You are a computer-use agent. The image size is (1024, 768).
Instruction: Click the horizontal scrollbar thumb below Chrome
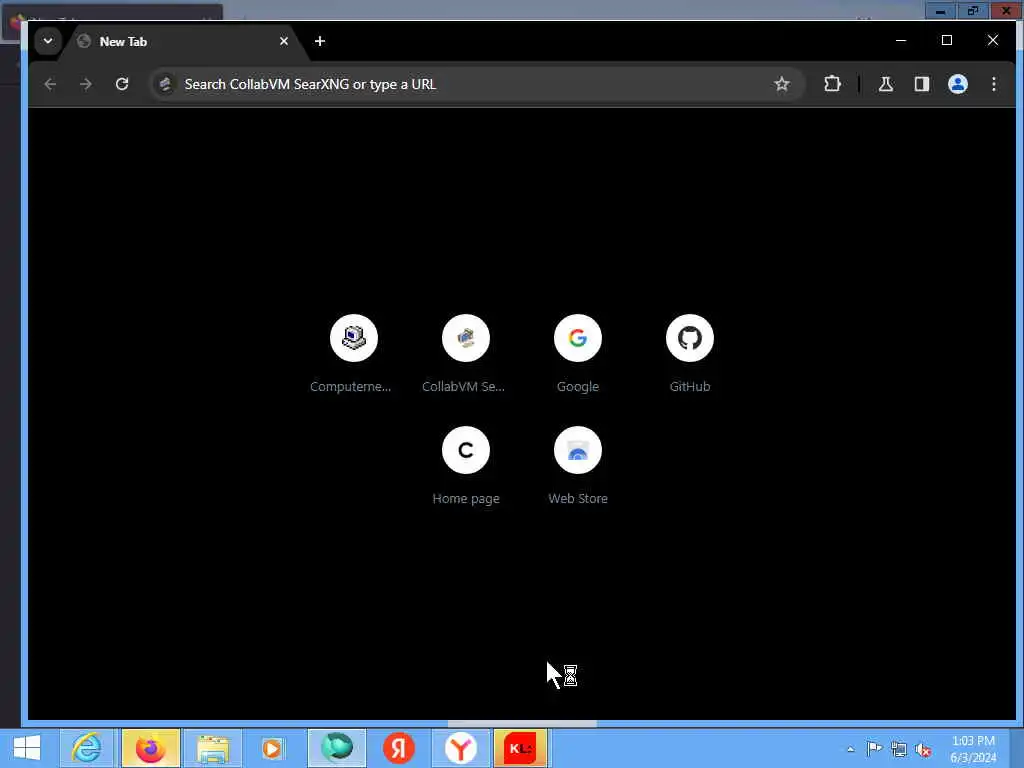click(x=522, y=724)
